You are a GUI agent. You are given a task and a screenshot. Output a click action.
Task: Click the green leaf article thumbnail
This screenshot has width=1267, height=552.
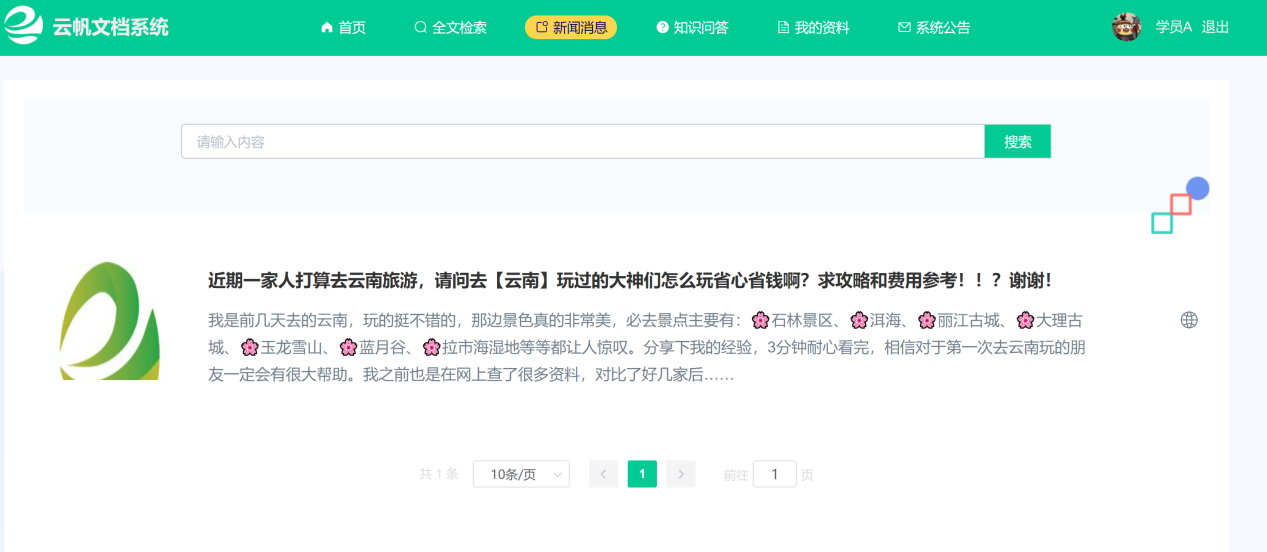pos(110,320)
